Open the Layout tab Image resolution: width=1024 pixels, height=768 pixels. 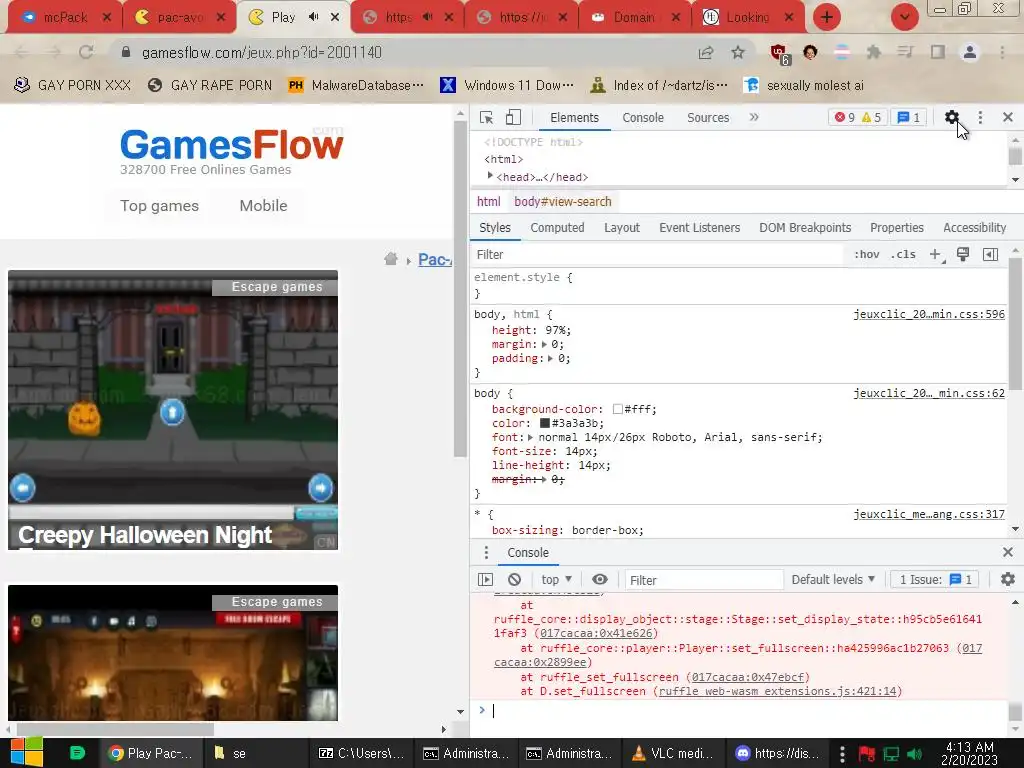622,227
